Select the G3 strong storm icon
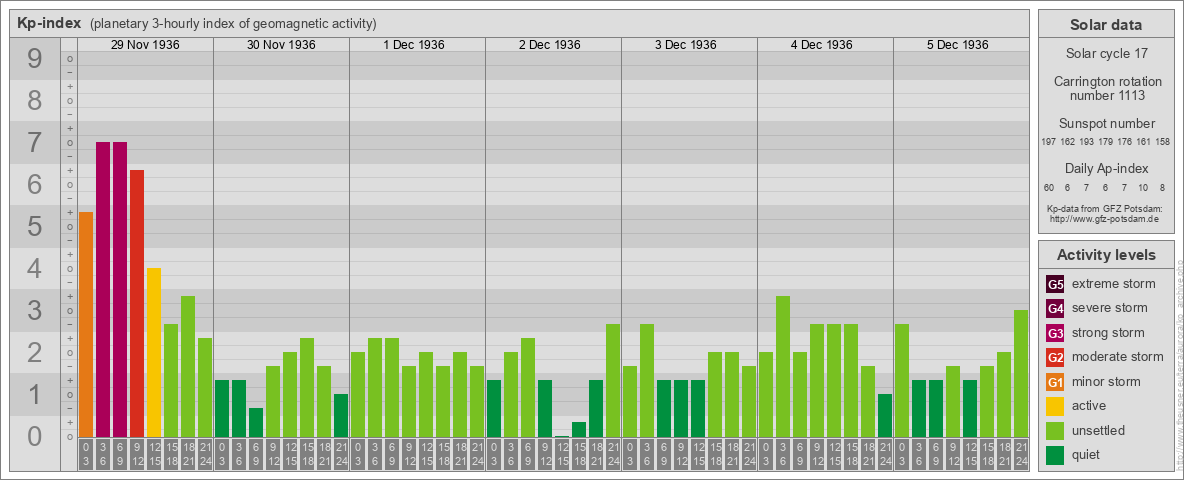The height and width of the screenshot is (480, 1184). tap(1055, 333)
